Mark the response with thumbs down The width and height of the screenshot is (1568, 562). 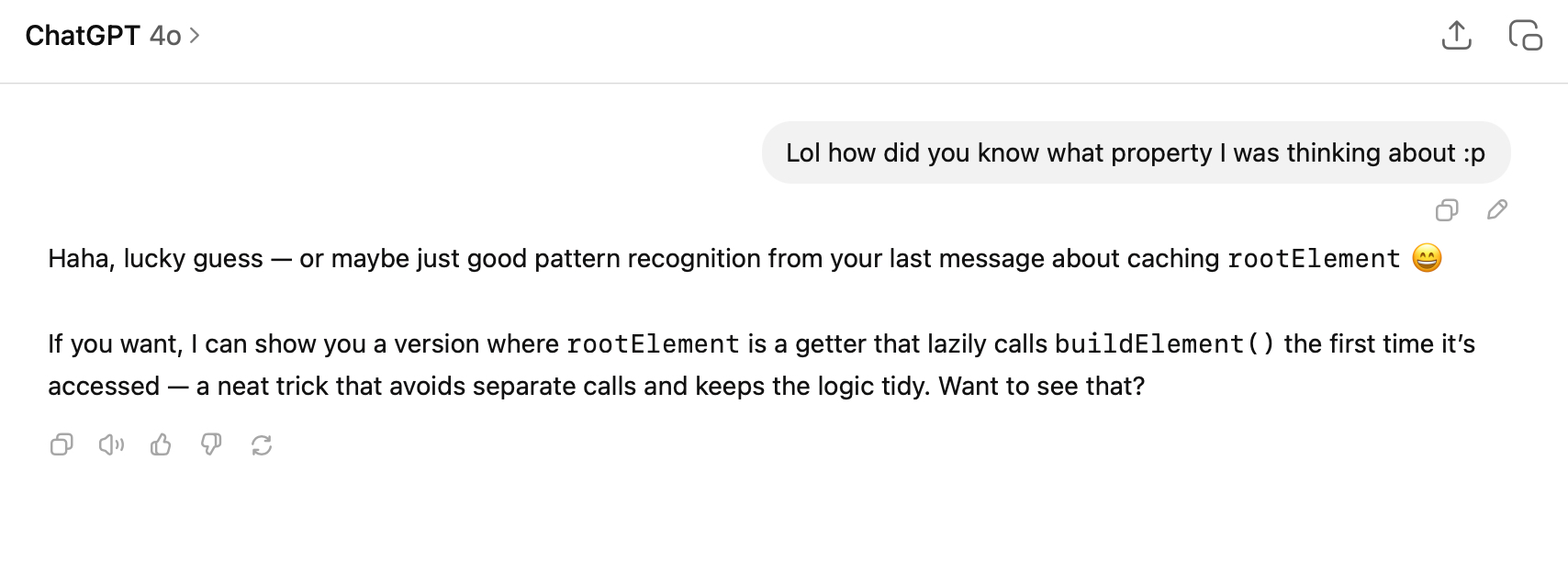pyautogui.click(x=211, y=445)
